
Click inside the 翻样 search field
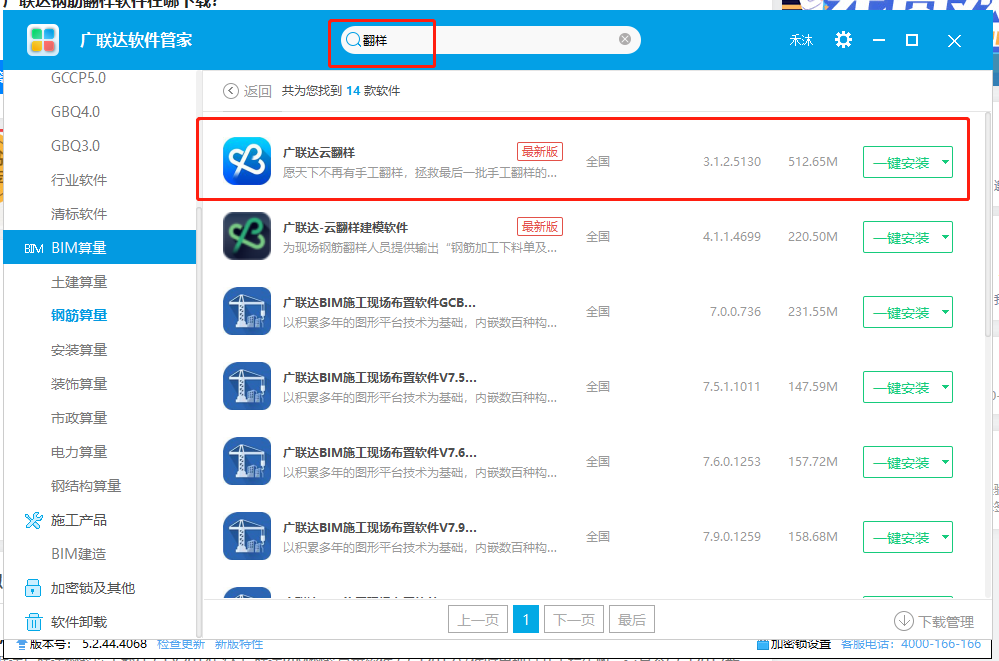point(491,40)
